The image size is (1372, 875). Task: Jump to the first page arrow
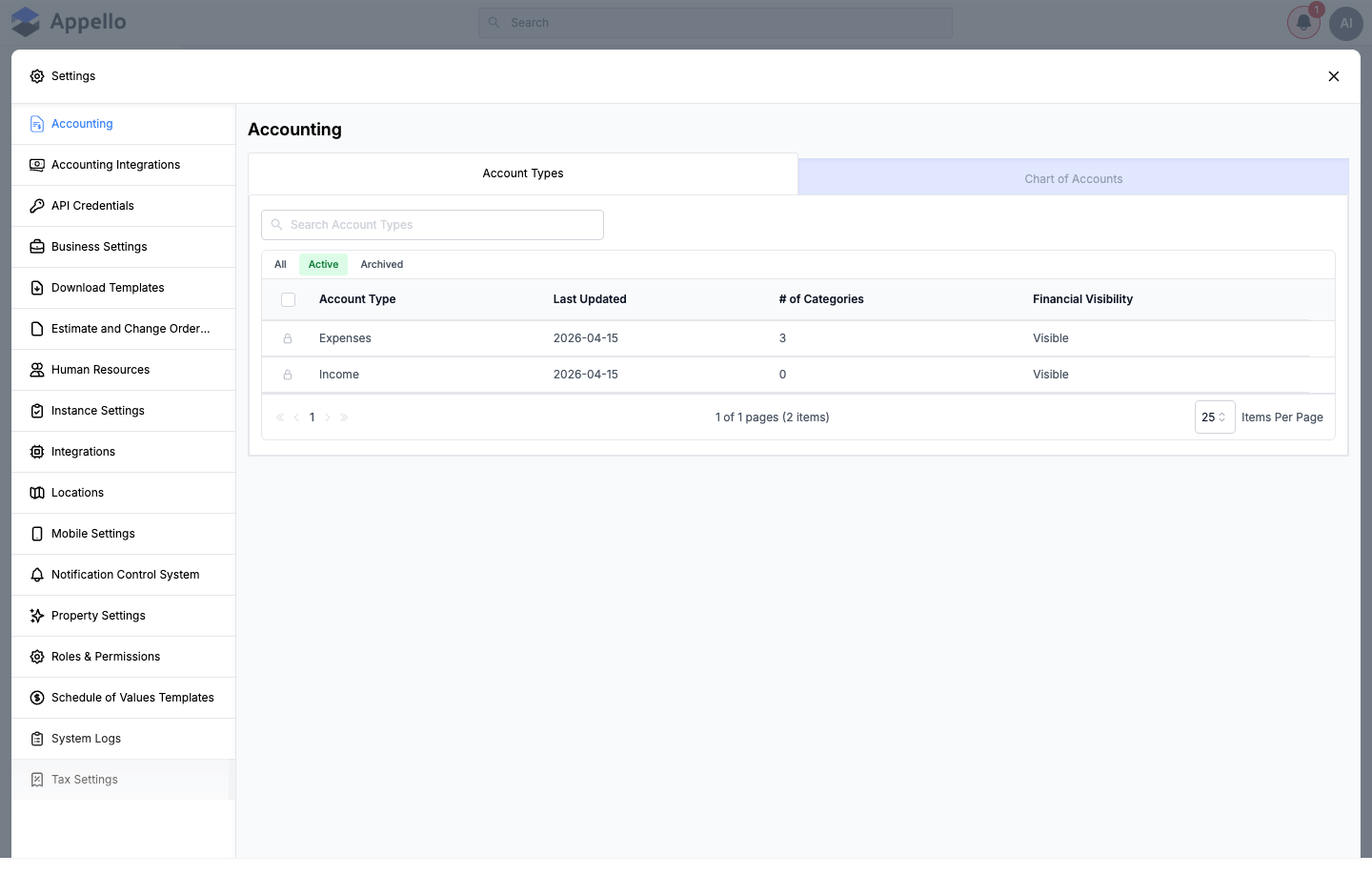click(280, 417)
